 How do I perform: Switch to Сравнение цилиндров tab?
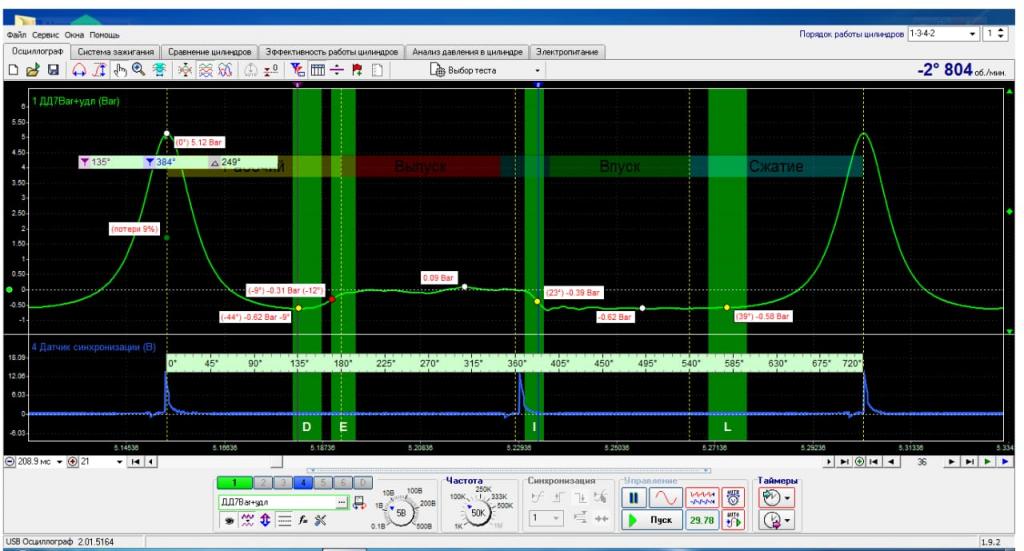(209, 52)
